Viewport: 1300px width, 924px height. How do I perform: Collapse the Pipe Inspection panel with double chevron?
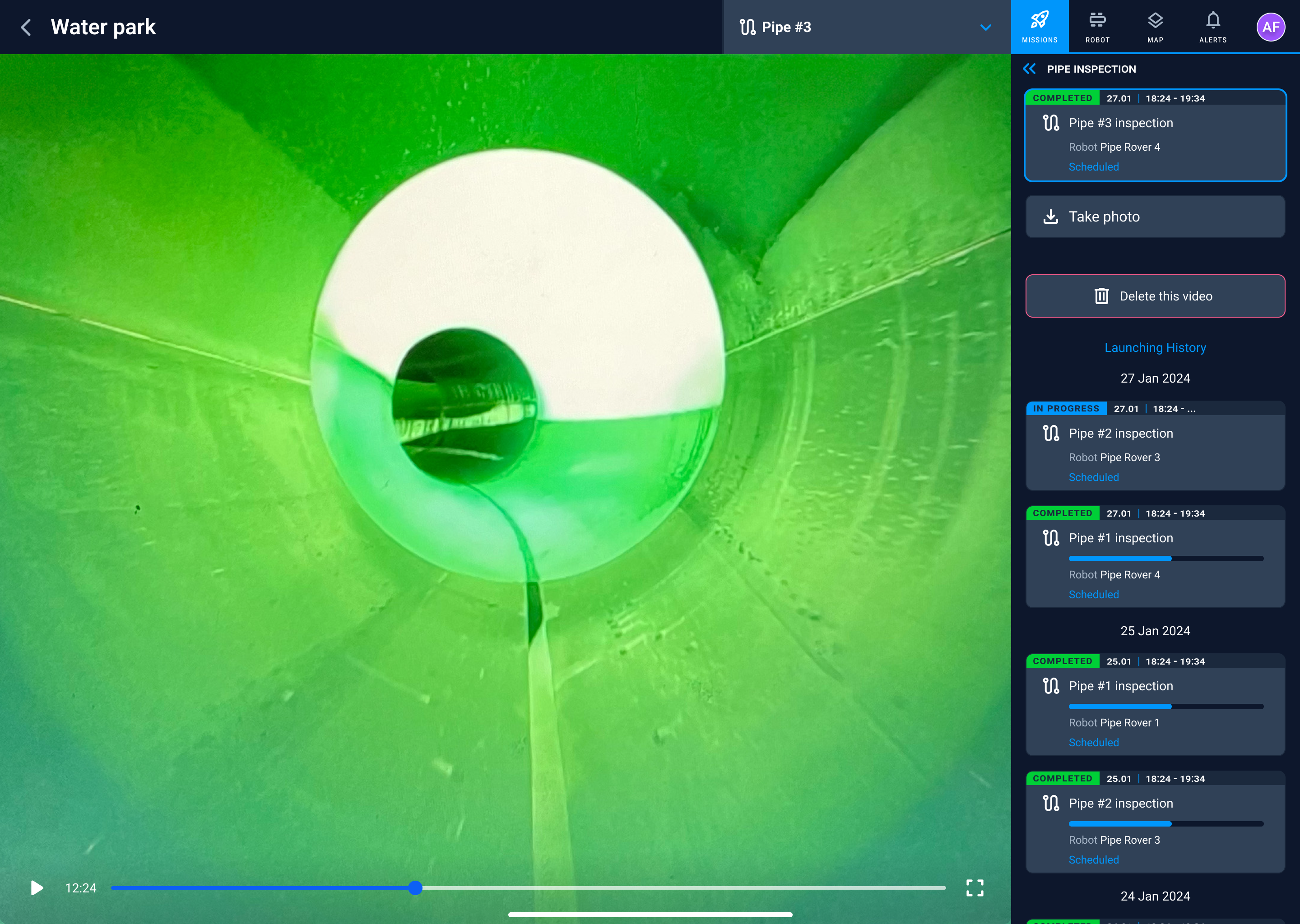1029,69
